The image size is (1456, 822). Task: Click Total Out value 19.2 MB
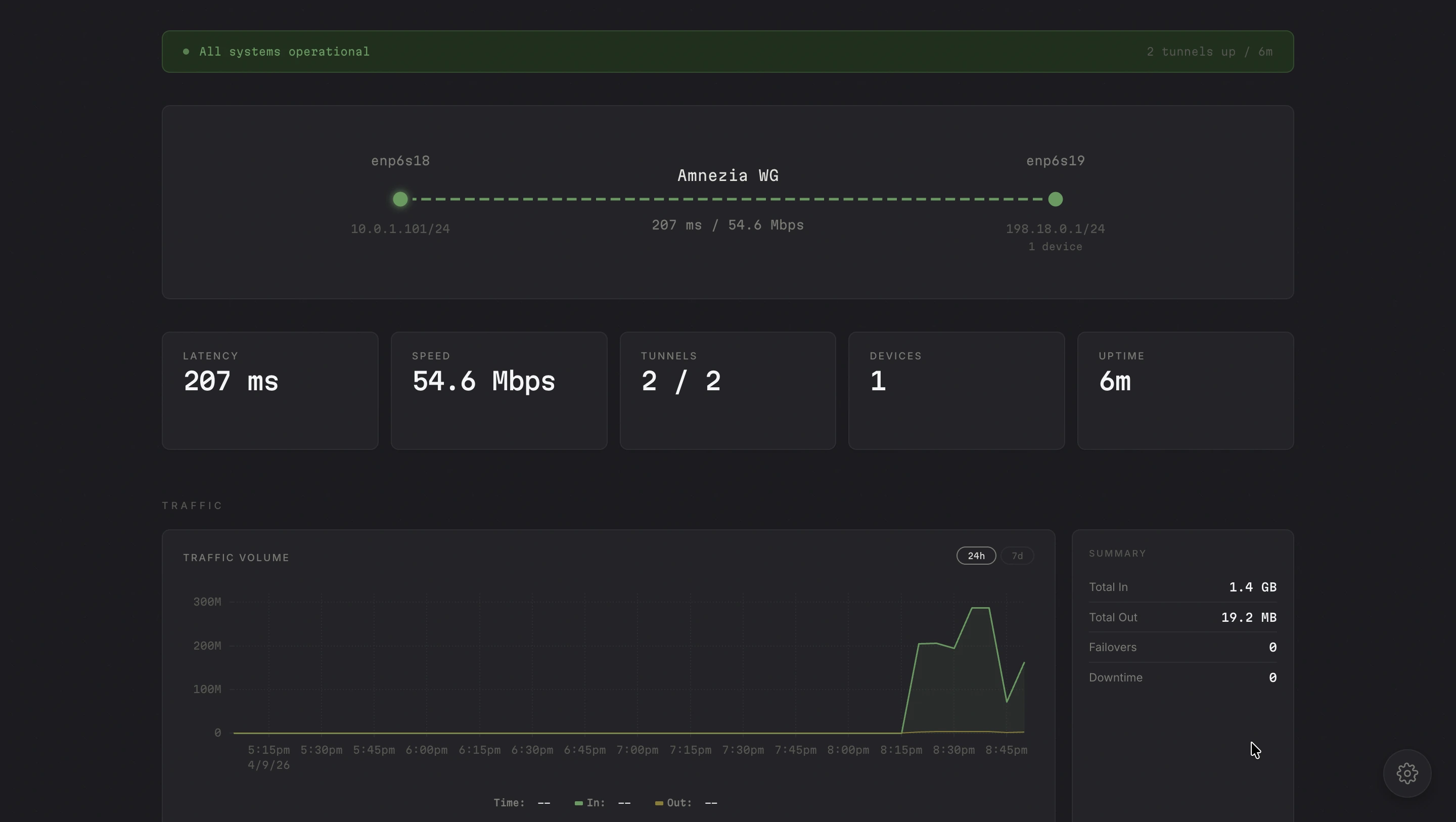click(x=1249, y=617)
